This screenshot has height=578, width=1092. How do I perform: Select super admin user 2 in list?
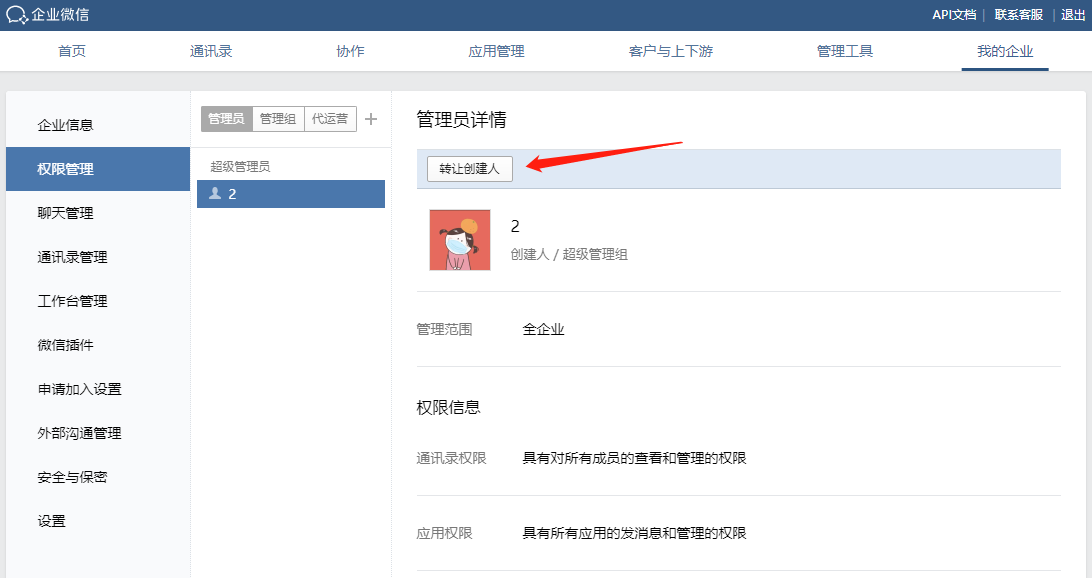pyautogui.click(x=290, y=194)
